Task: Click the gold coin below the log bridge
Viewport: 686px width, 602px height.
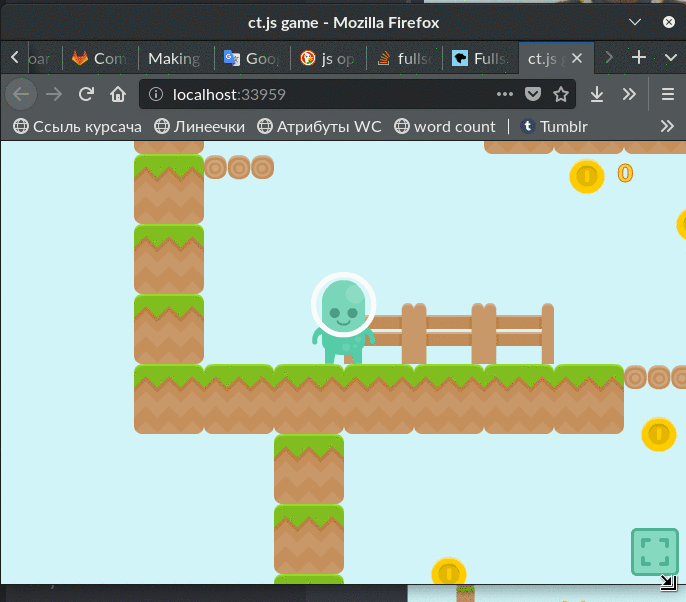Action: [659, 434]
